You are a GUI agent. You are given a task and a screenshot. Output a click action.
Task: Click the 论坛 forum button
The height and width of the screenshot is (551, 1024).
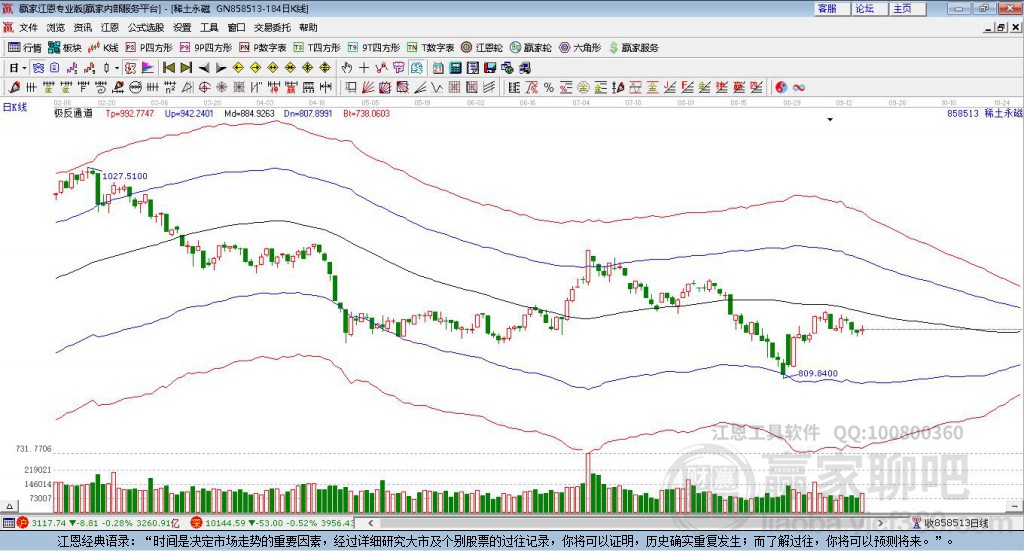(870, 8)
